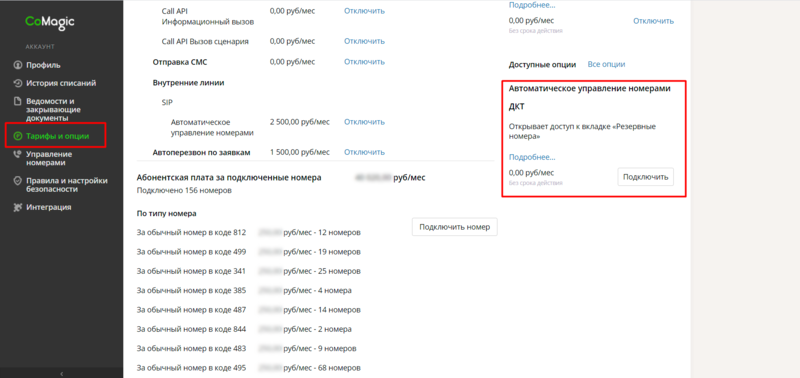
Task: Click the Подключить button
Action: pos(645,177)
